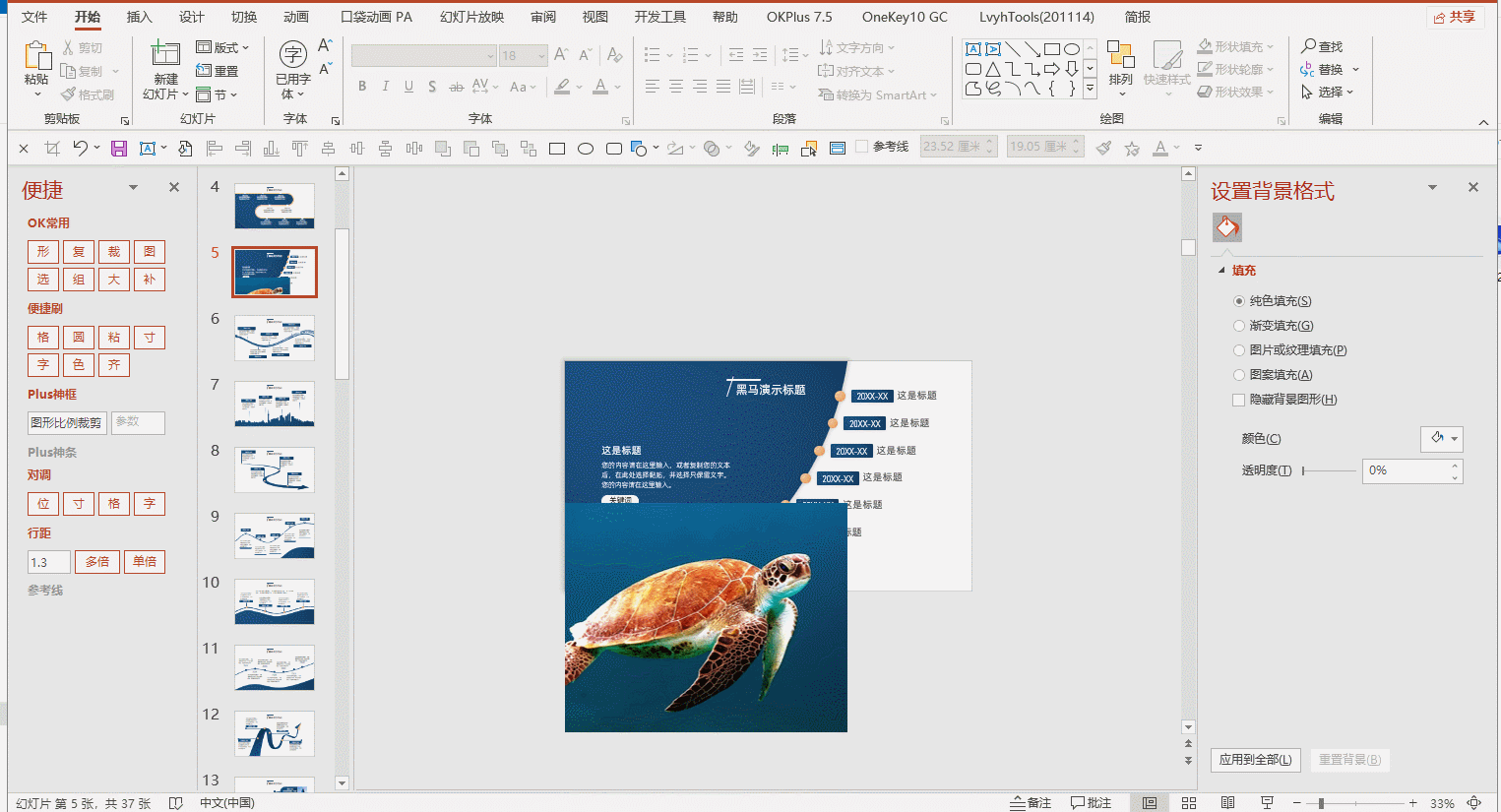Image resolution: width=1501 pixels, height=812 pixels.
Task: Click the fill bucket icon in background pane
Action: [x=1227, y=227]
